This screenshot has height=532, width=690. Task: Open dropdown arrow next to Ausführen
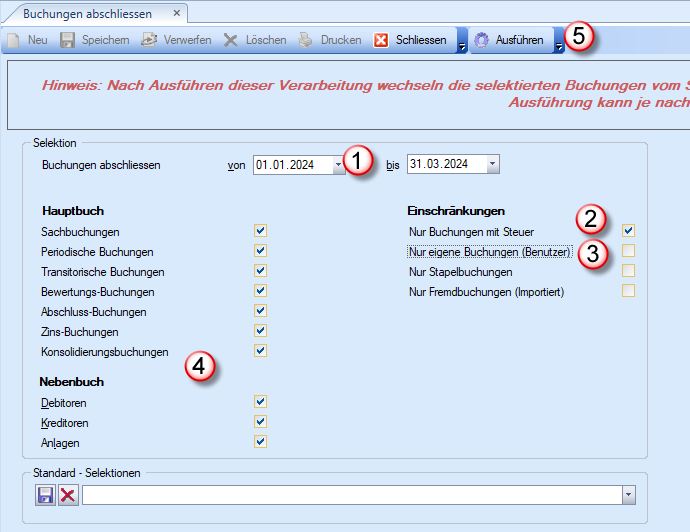click(x=560, y=42)
